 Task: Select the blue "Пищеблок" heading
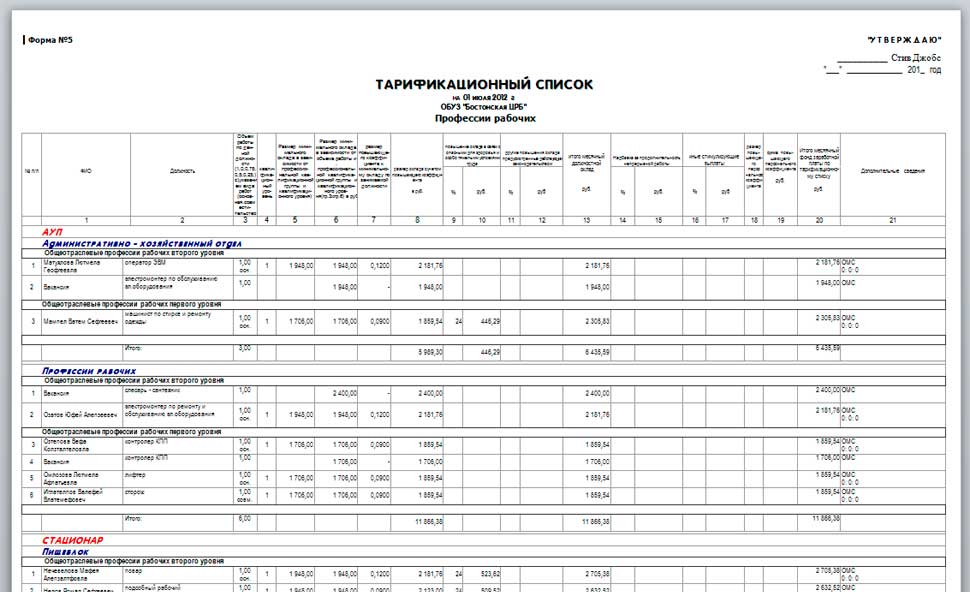click(x=66, y=552)
